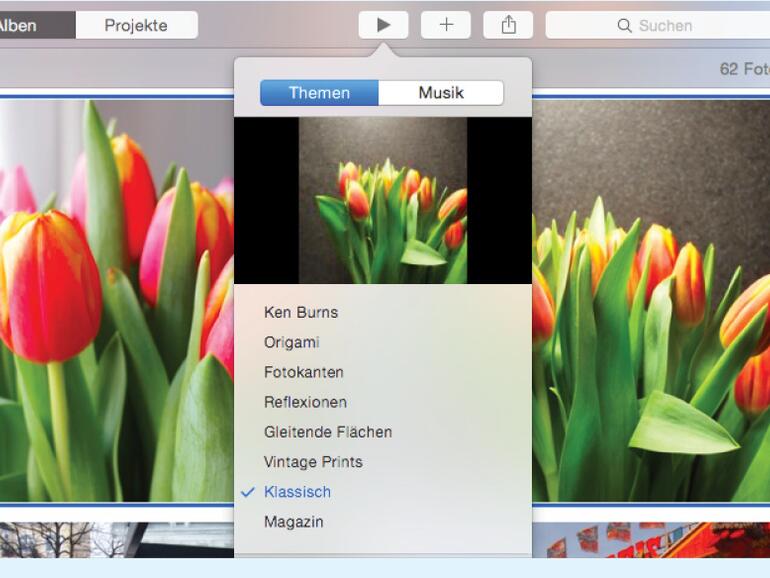Open the bare trees photo thumbnail at bottom left
770x578 pixels.
(x=117, y=540)
